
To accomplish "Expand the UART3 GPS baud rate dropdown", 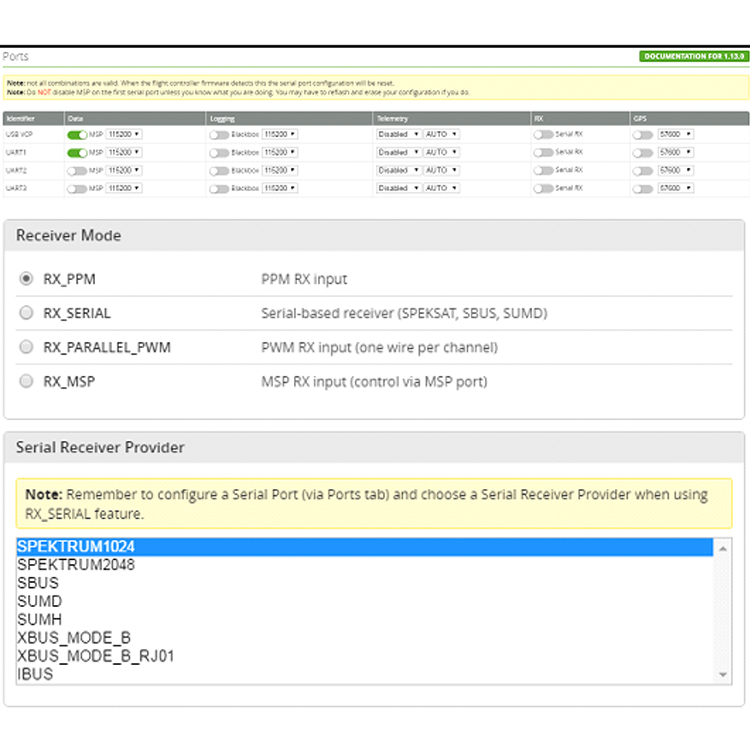I will (x=675, y=188).
